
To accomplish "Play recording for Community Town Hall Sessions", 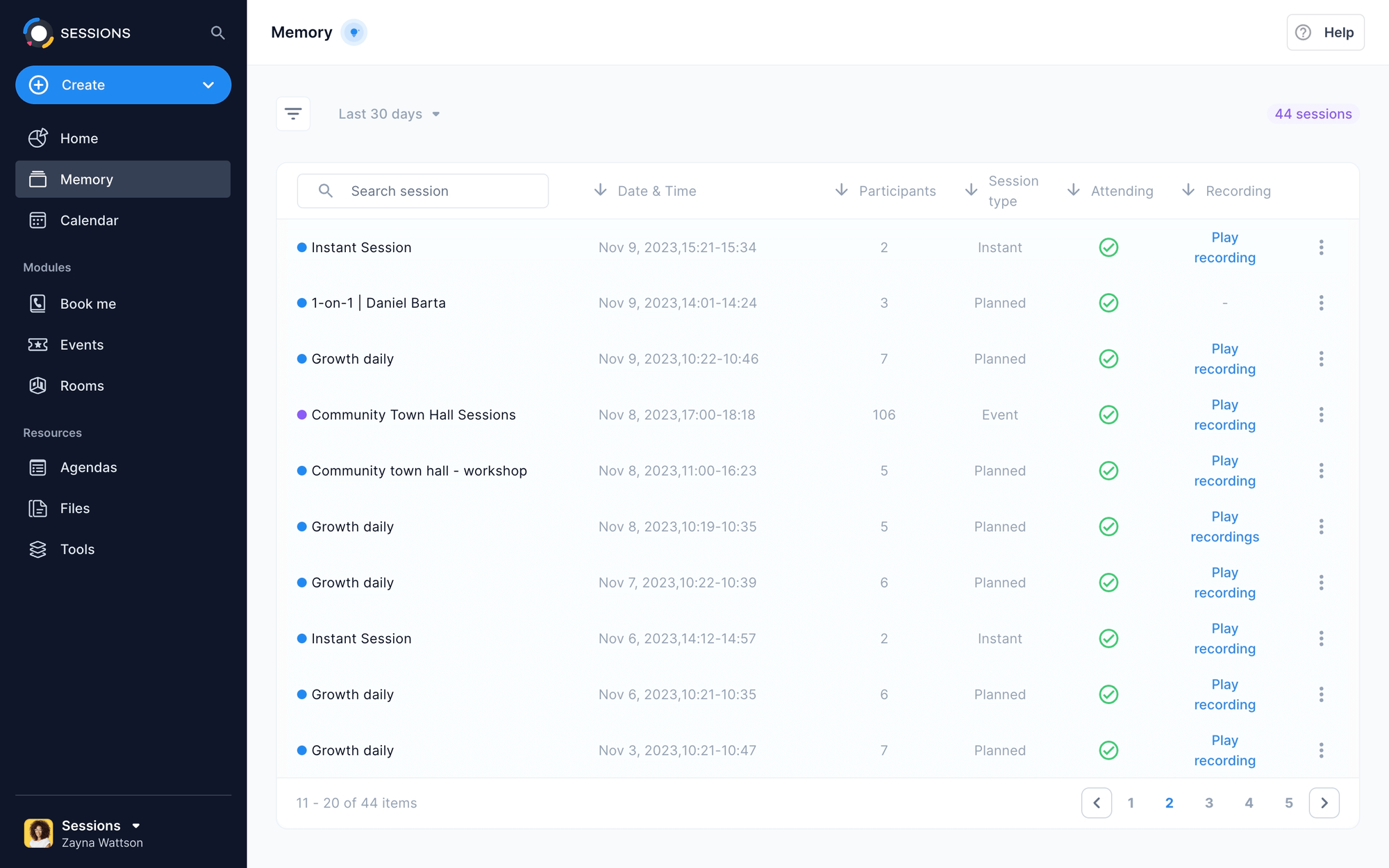I will tap(1224, 415).
